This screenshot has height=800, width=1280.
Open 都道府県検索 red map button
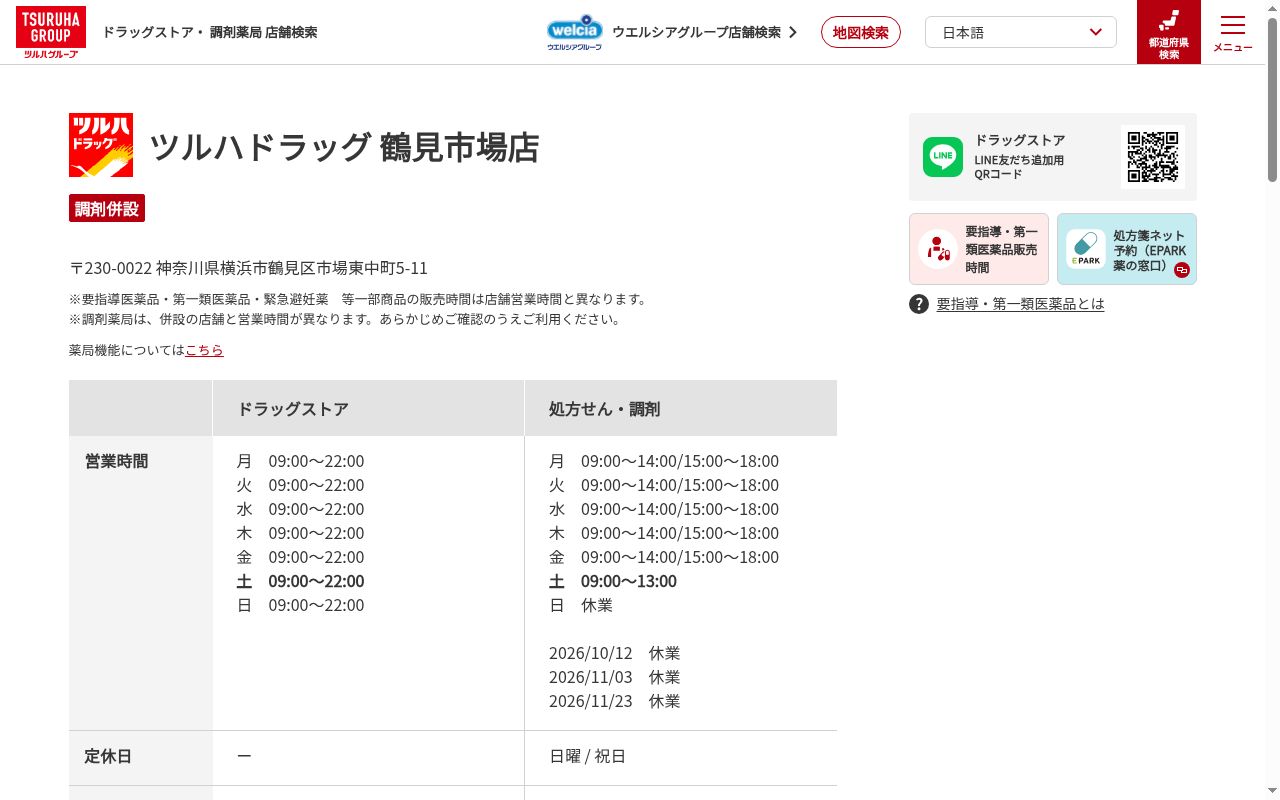(1169, 32)
